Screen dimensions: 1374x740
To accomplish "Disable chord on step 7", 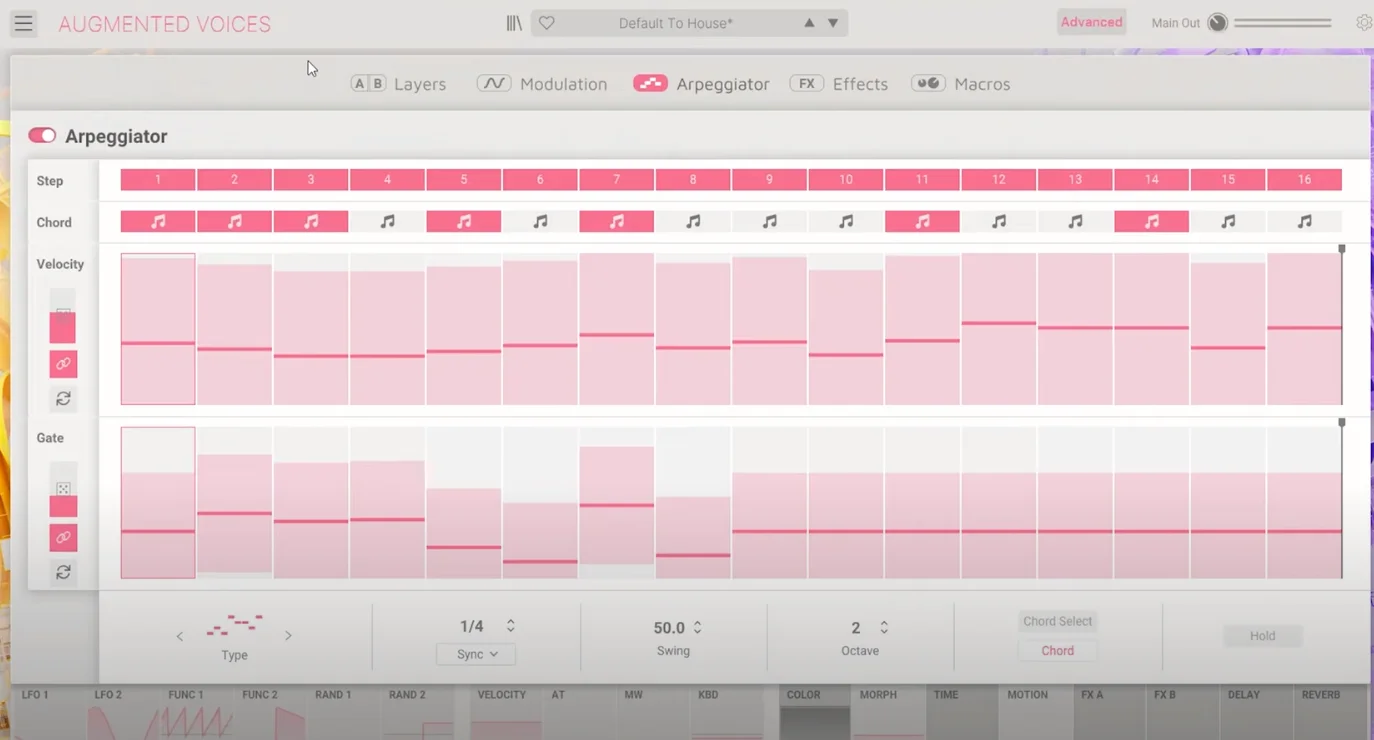I will 616,222.
